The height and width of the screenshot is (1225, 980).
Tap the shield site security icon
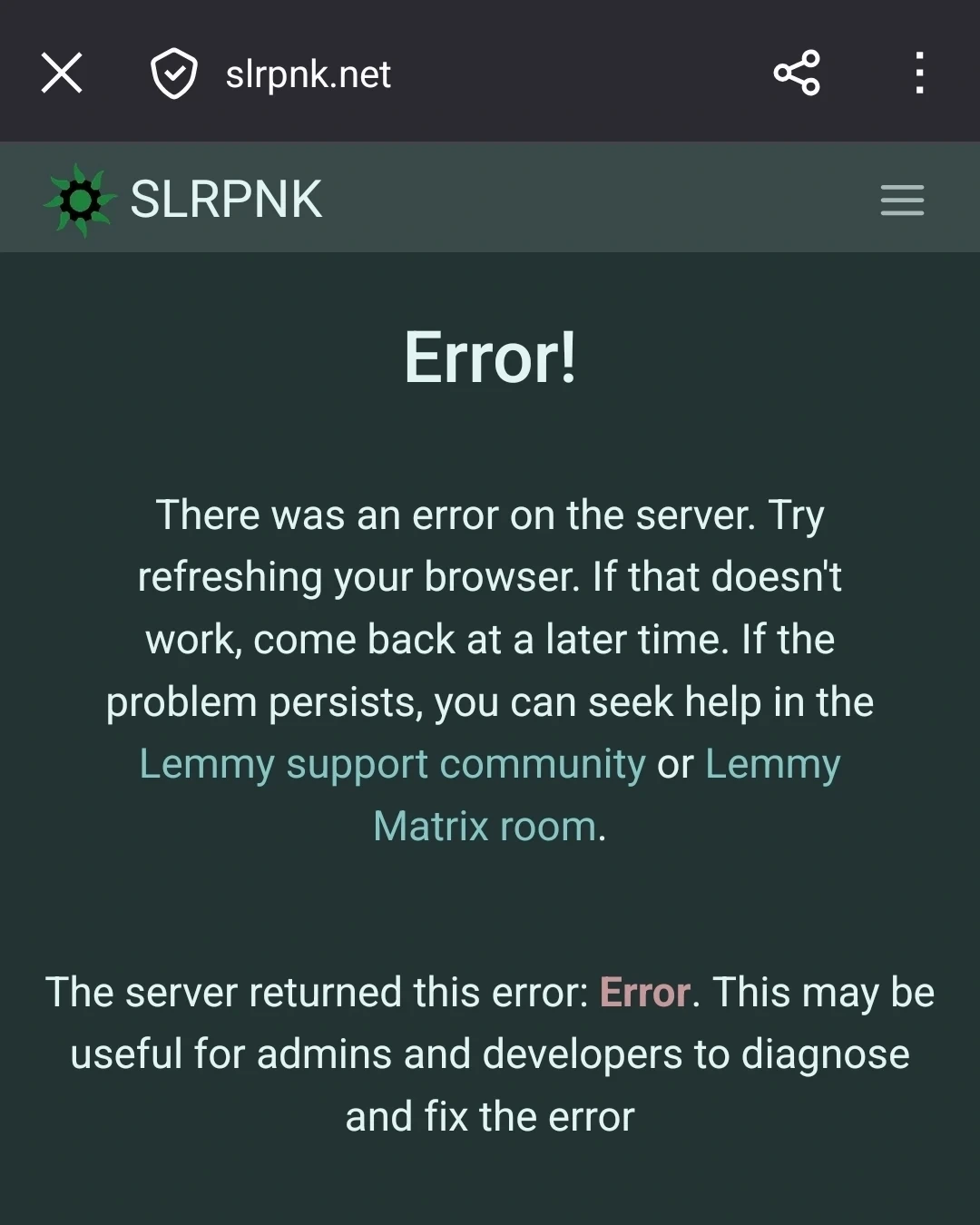point(173,73)
